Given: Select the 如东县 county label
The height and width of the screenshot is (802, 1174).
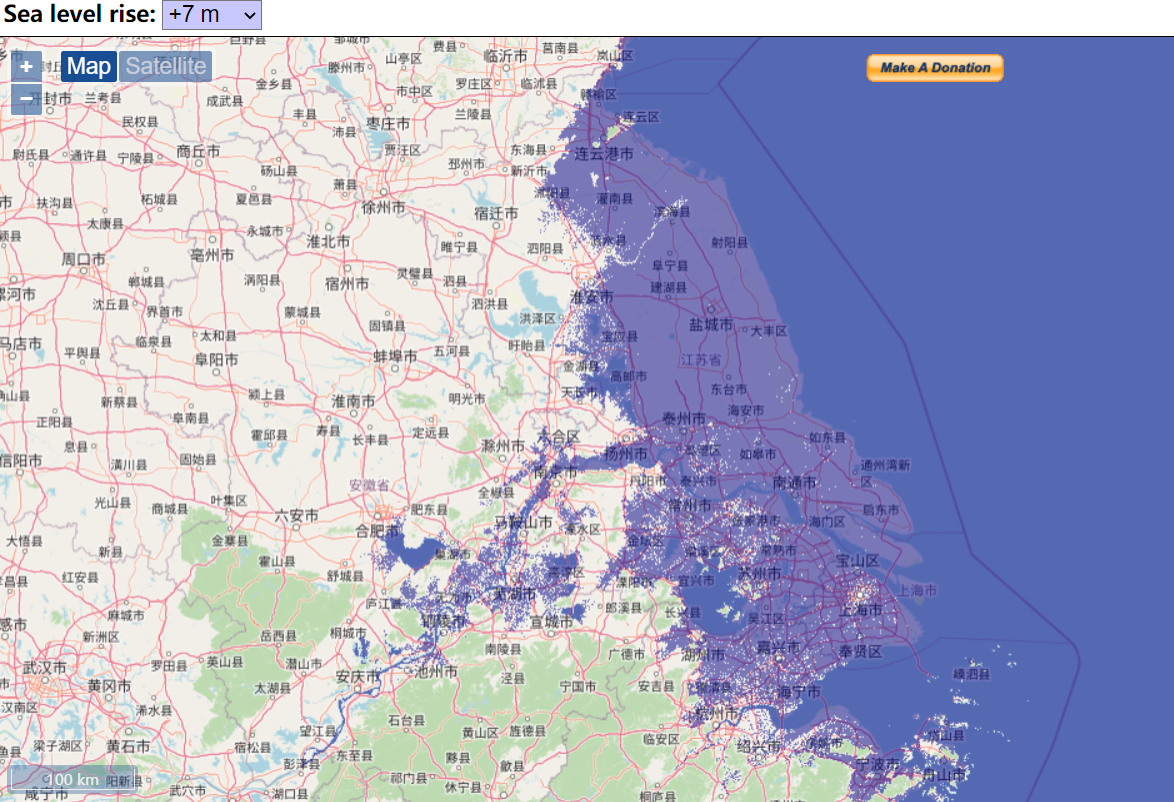Looking at the screenshot, I should [827, 437].
